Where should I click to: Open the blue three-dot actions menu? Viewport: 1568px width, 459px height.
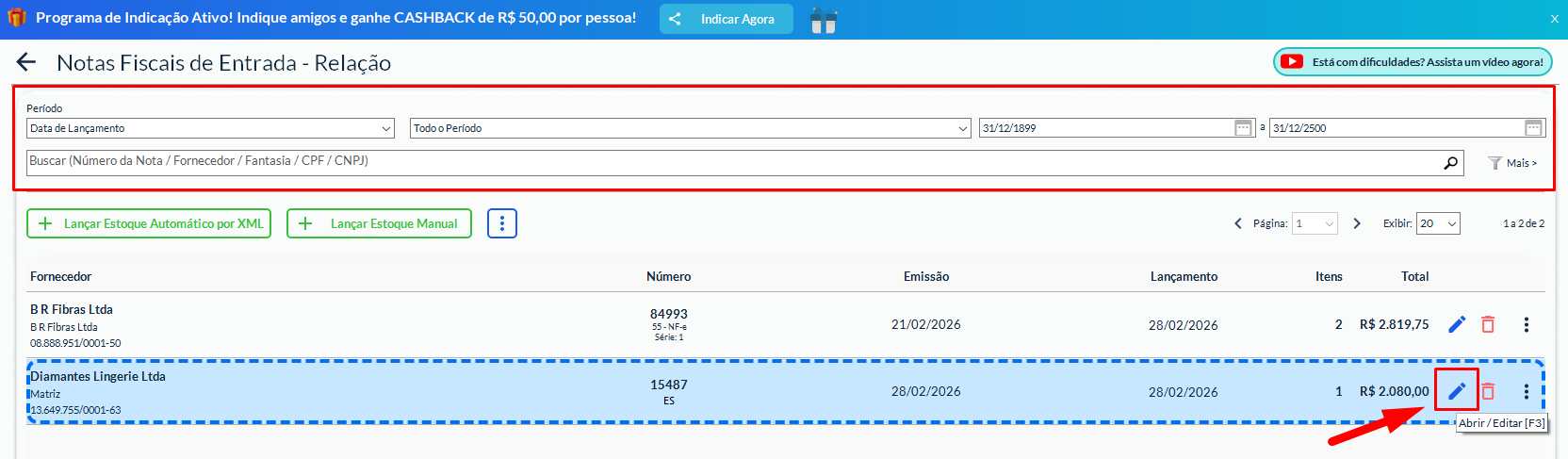coord(502,223)
